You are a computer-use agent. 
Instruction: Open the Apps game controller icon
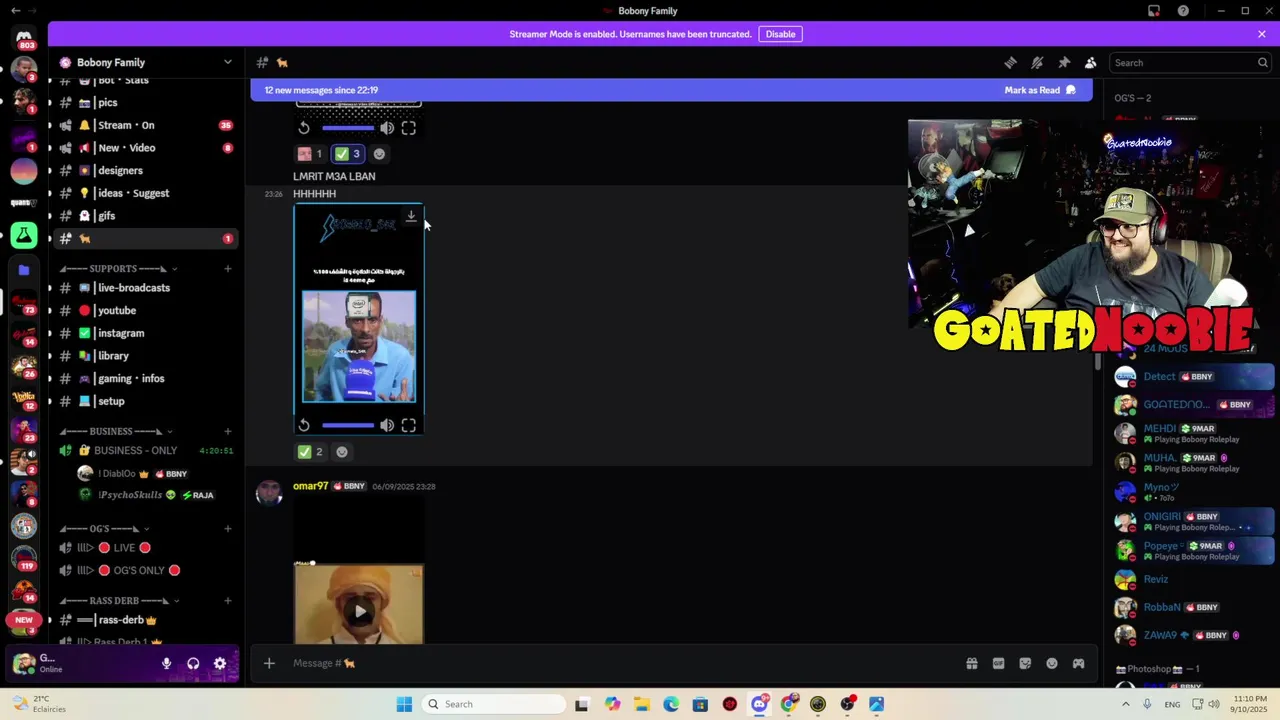[1078, 663]
